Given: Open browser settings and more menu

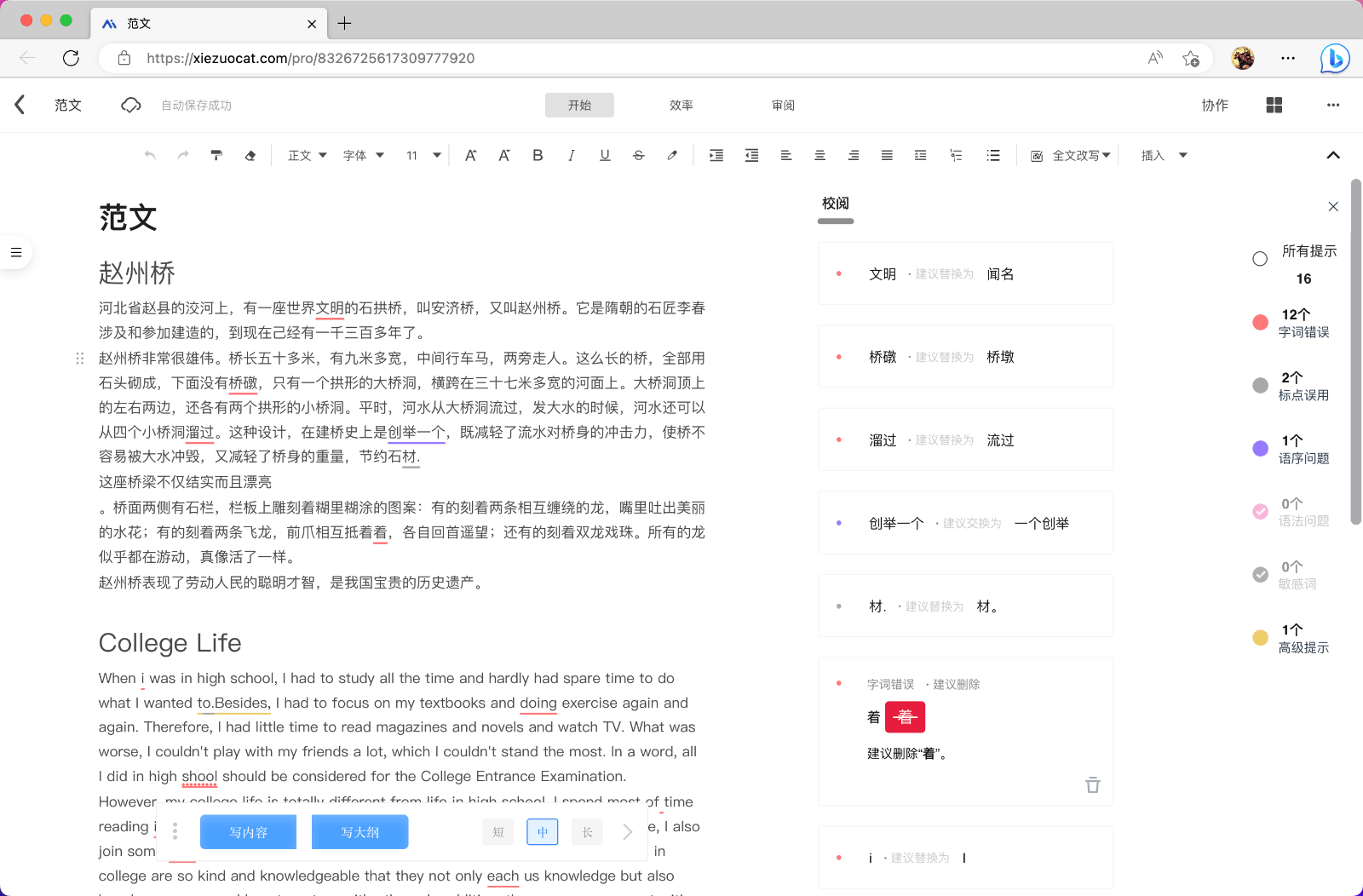Looking at the screenshot, I should (x=1288, y=58).
